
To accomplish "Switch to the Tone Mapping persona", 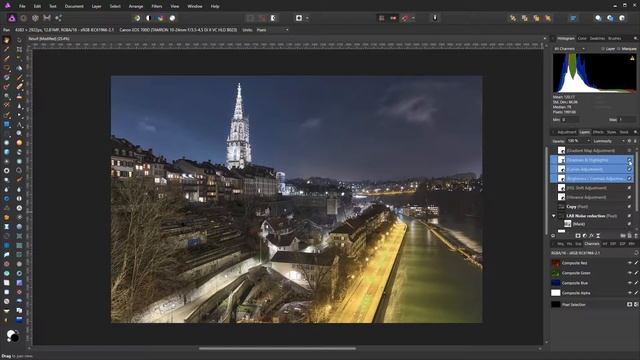I will [47, 18].
